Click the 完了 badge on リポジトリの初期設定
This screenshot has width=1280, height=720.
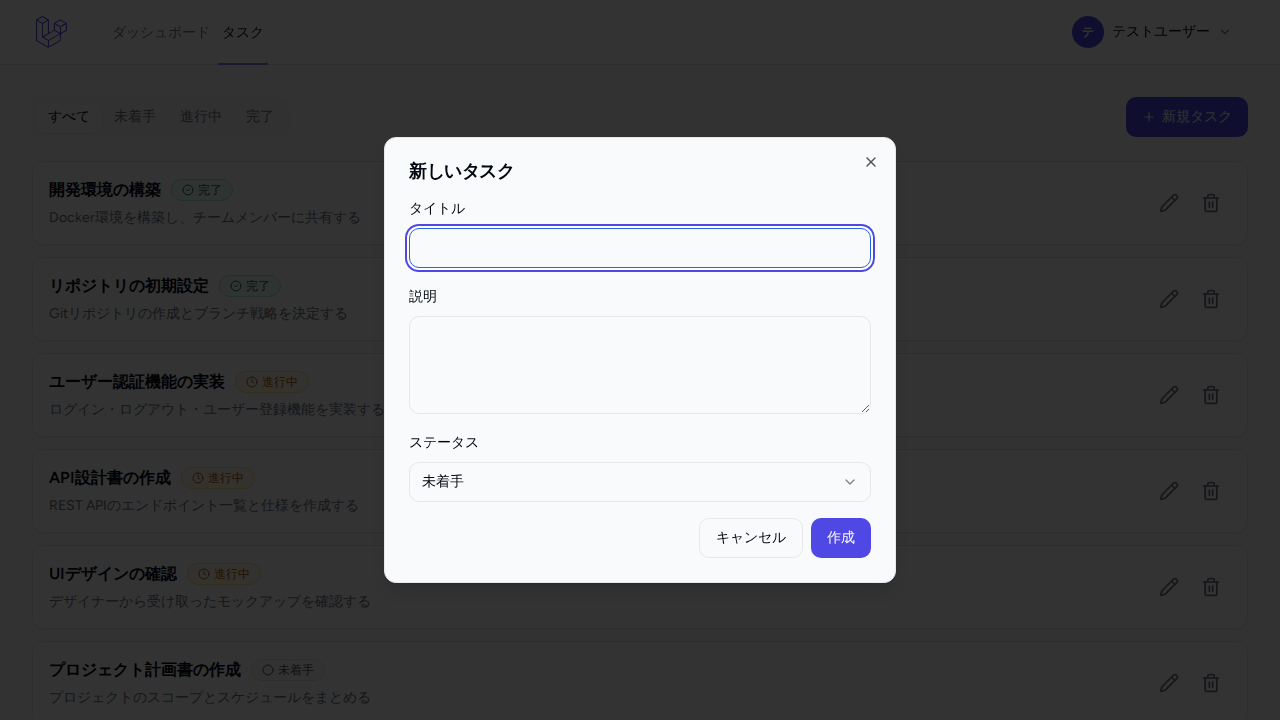coord(250,286)
